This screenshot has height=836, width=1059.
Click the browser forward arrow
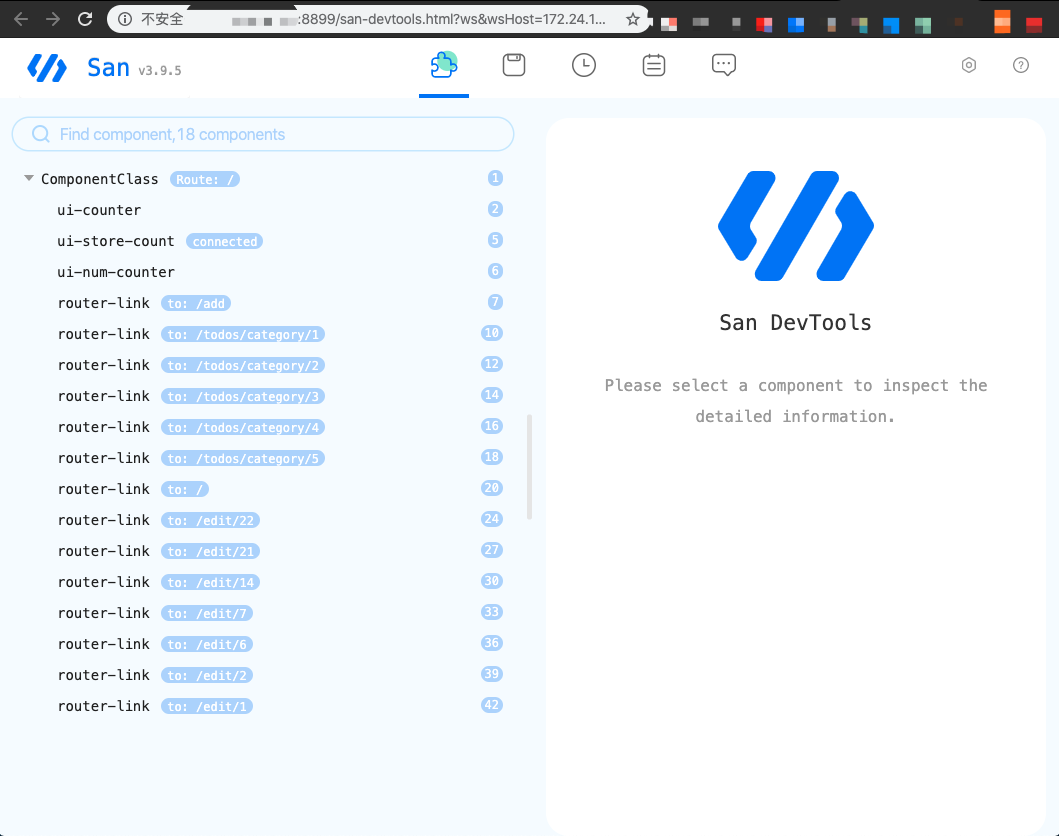(x=53, y=19)
